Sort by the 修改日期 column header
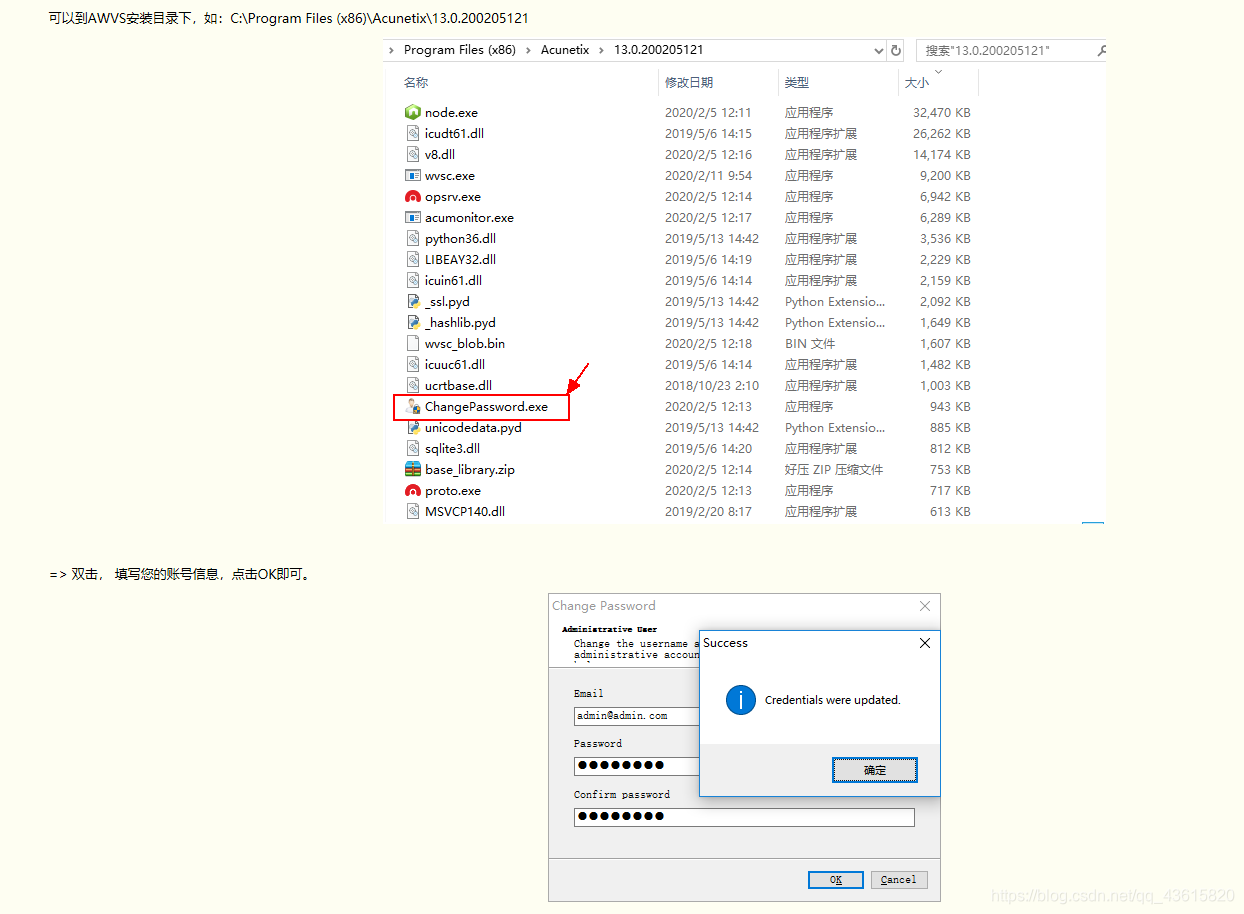Screen dimensions: 1244x914 point(689,83)
